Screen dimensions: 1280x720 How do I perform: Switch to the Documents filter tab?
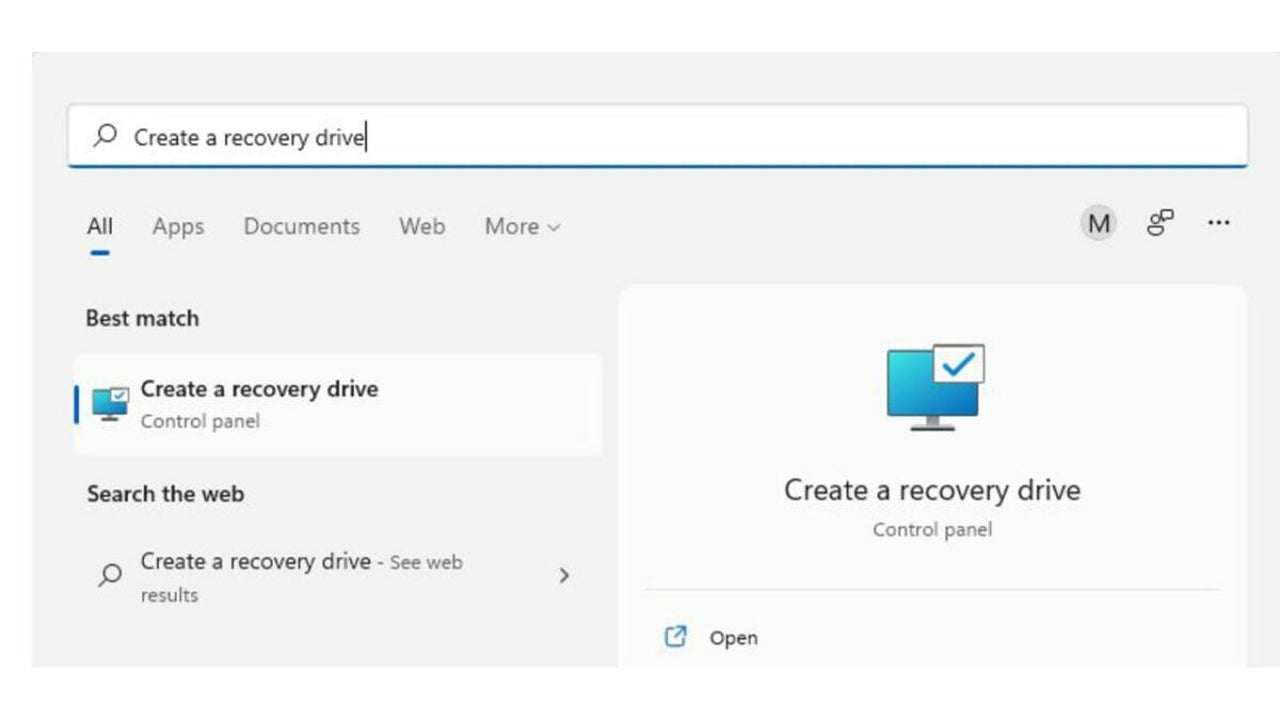coord(301,226)
